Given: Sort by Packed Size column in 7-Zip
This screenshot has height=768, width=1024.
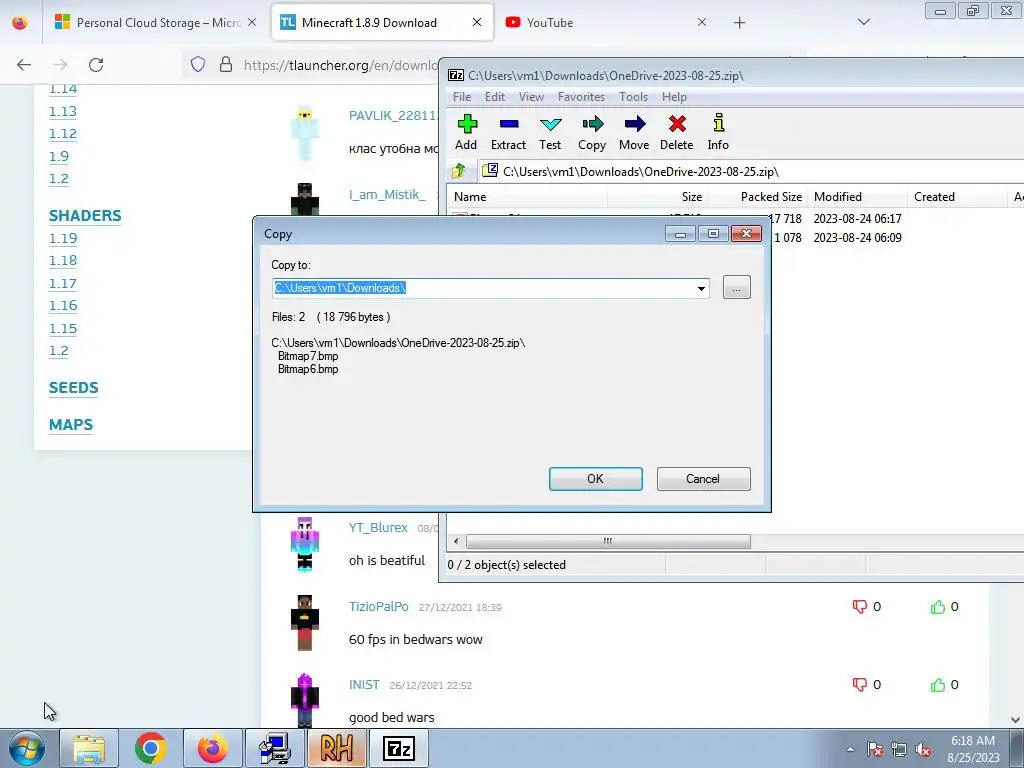Looking at the screenshot, I should (758, 197).
